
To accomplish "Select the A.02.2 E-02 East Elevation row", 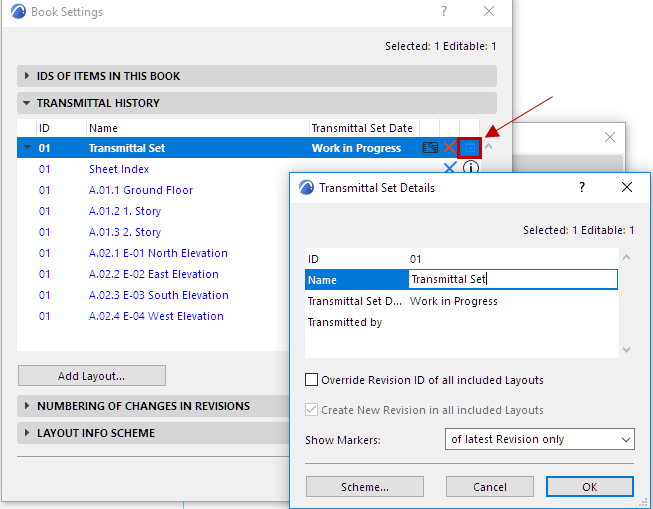I will coord(153,274).
